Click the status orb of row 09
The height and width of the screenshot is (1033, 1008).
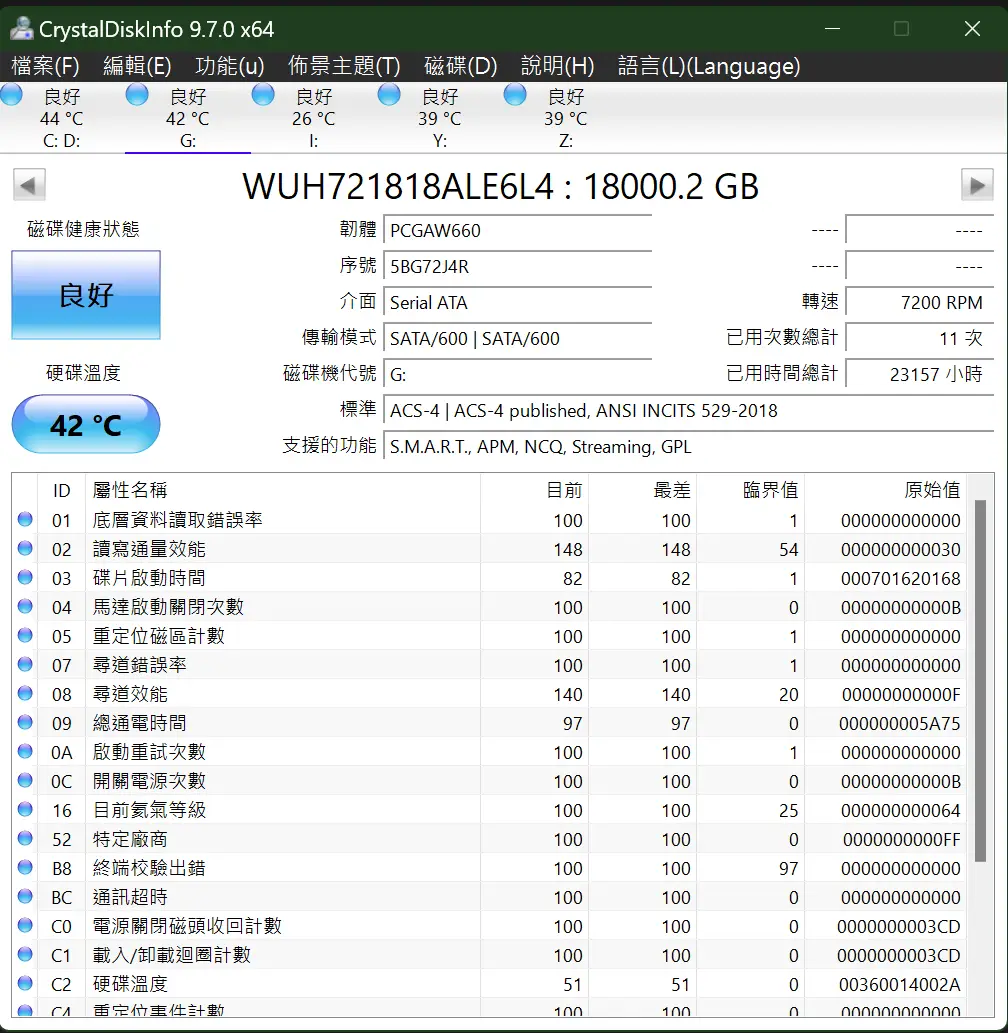(25, 722)
